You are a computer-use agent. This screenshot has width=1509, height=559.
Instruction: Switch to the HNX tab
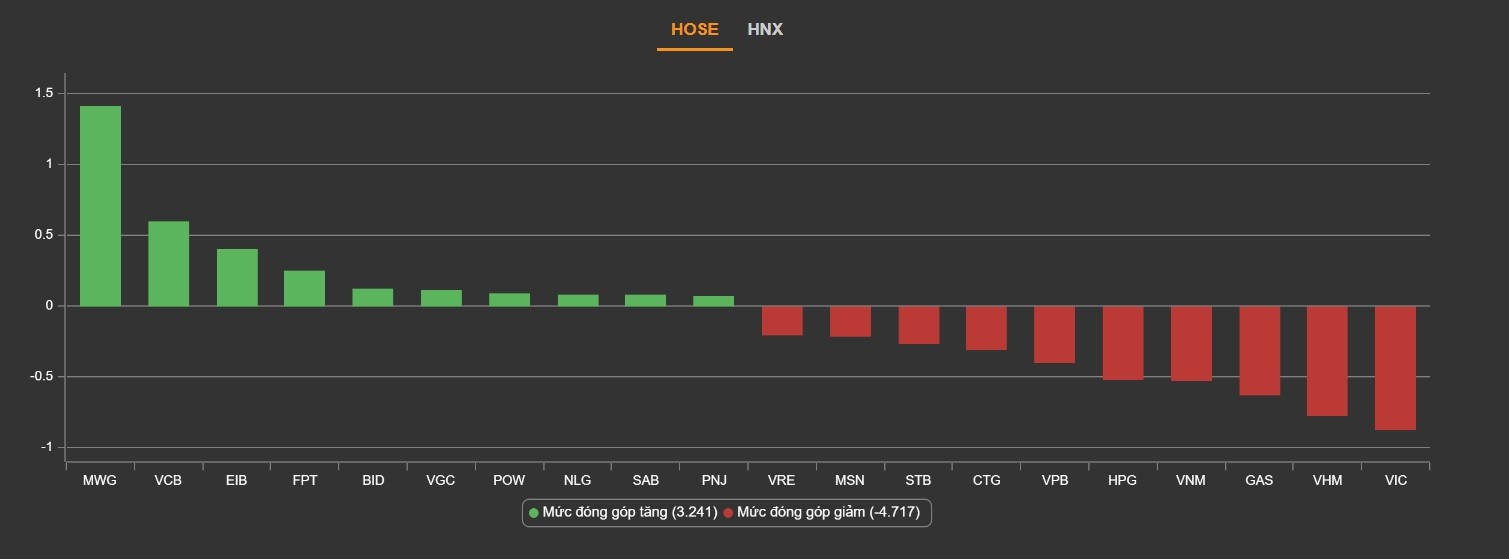pyautogui.click(x=765, y=30)
